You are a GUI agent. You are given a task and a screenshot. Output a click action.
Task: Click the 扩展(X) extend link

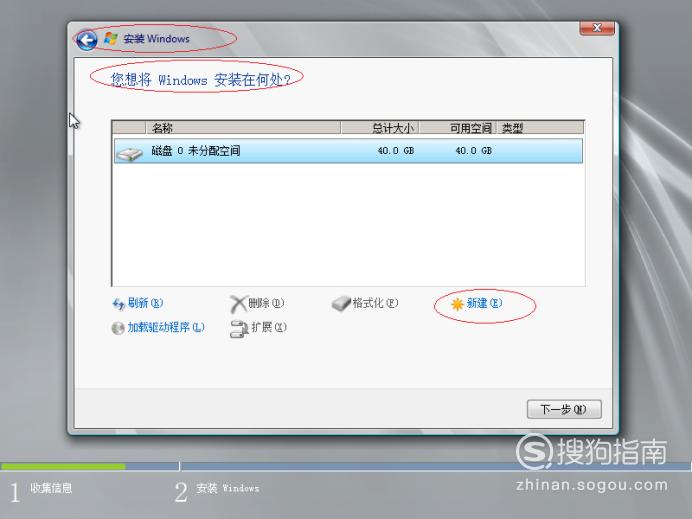click(x=269, y=327)
